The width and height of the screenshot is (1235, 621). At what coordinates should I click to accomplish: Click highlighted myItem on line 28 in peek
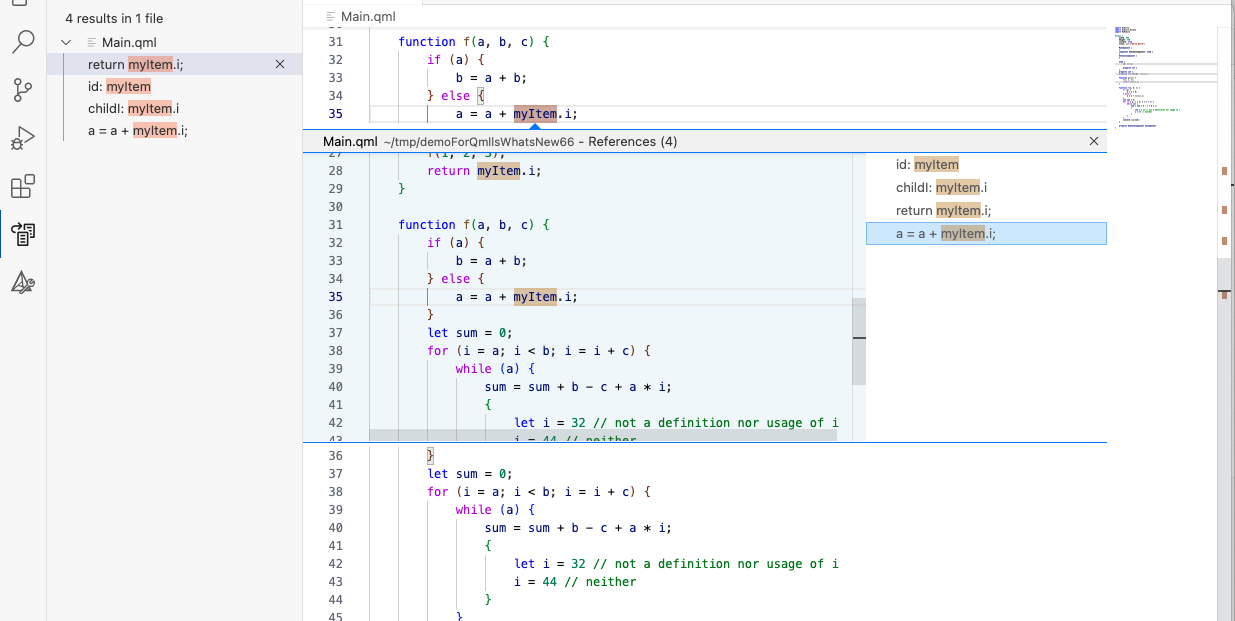pos(497,171)
